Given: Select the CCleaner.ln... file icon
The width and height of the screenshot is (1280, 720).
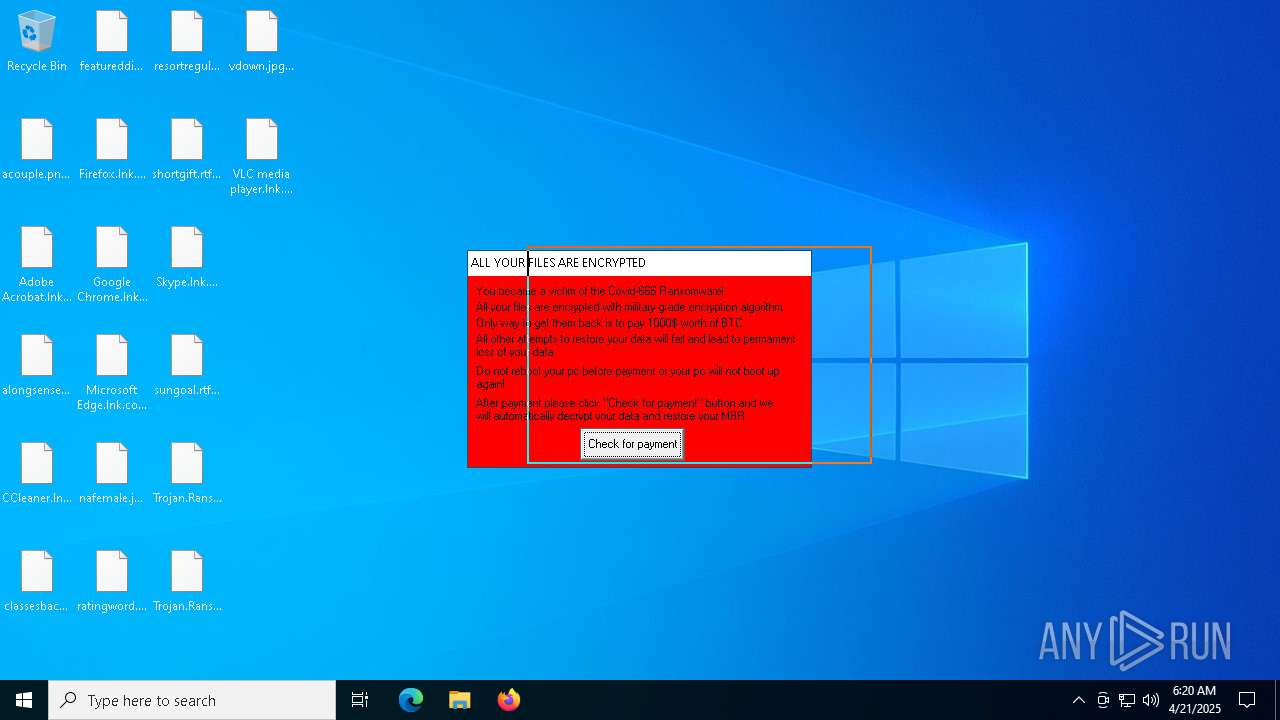Looking at the screenshot, I should point(37,473).
